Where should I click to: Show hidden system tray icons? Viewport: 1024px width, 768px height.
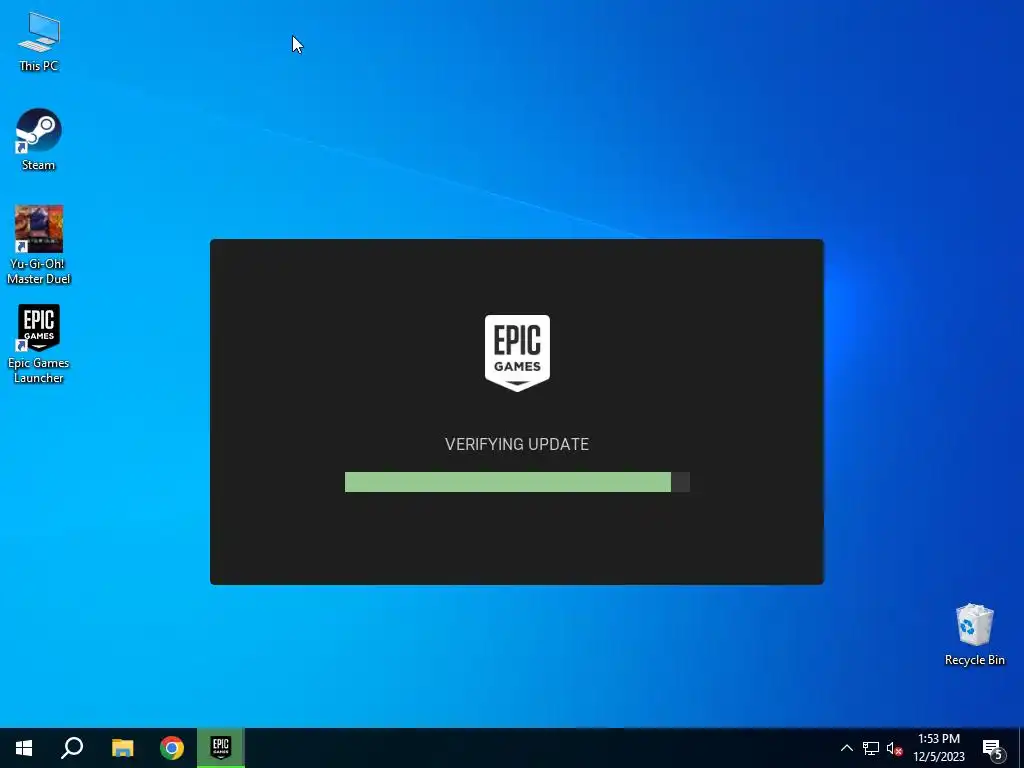(846, 748)
